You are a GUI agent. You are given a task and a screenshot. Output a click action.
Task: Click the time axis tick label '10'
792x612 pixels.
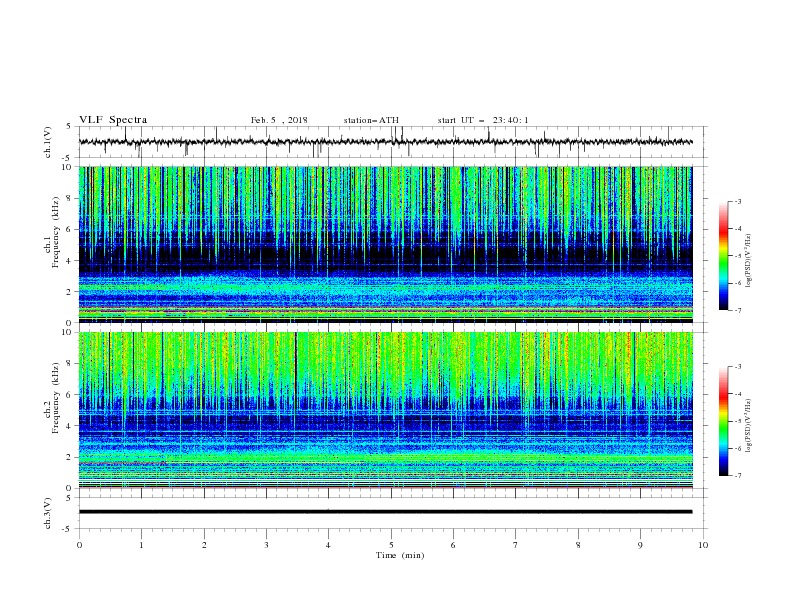point(703,545)
